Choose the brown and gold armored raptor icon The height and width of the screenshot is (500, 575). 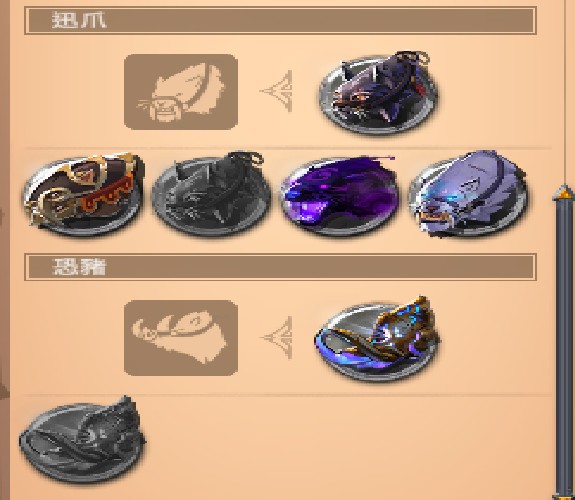pos(83,194)
